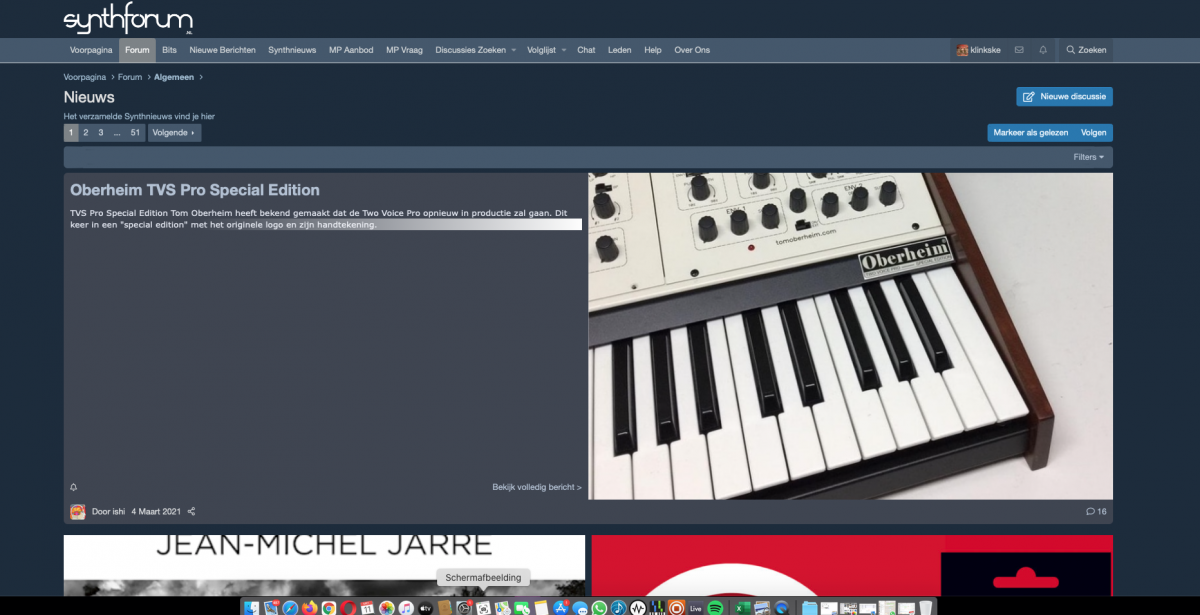Viewport: 1200px width, 615px height.
Task: Open the envelope conversations icon
Action: coord(1019,50)
